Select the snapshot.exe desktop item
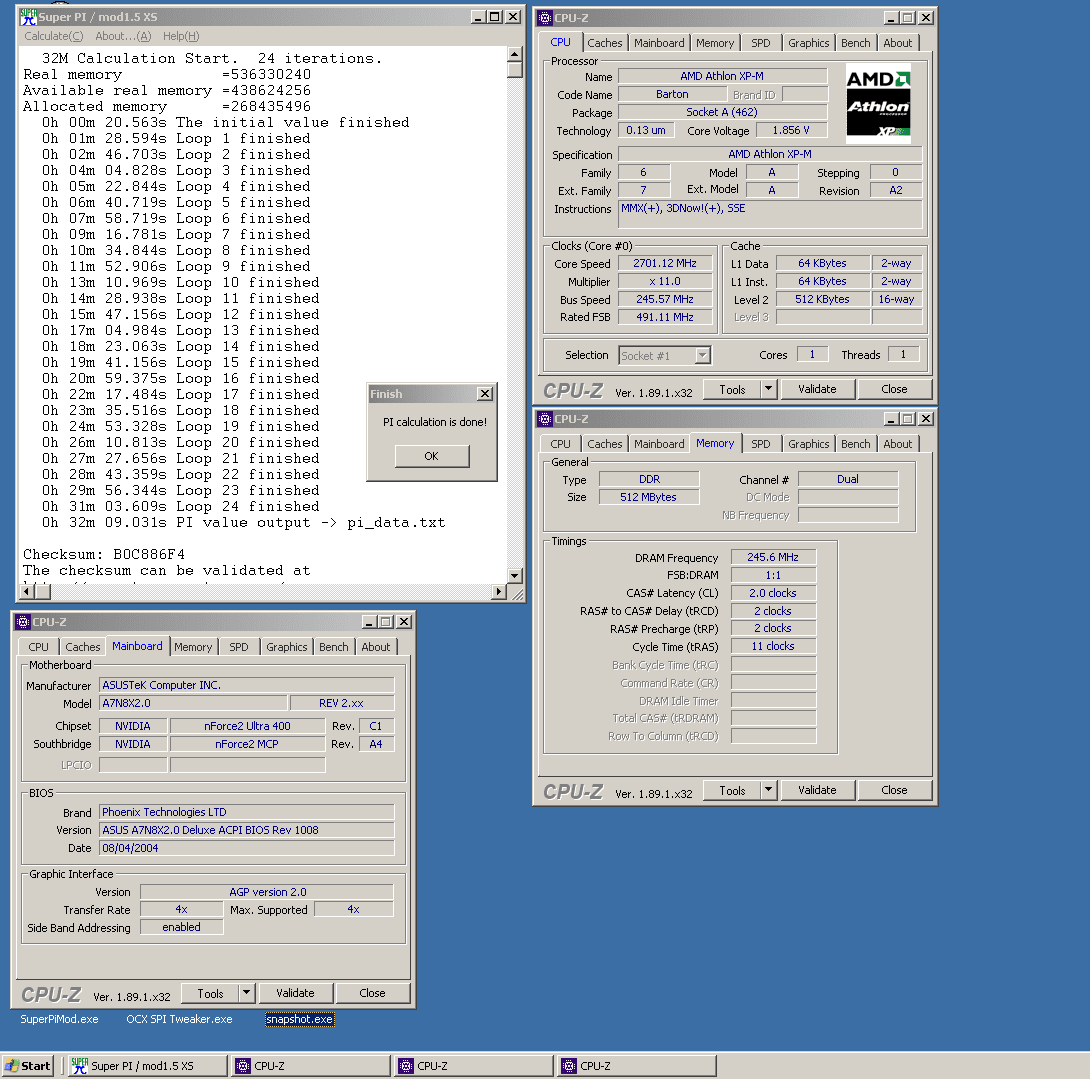 tap(300, 1020)
